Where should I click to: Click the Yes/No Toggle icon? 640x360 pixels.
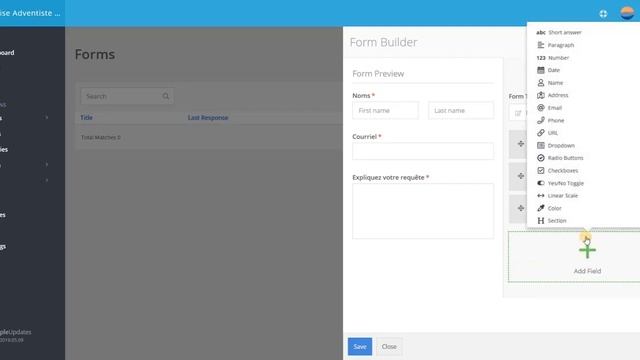(x=541, y=183)
